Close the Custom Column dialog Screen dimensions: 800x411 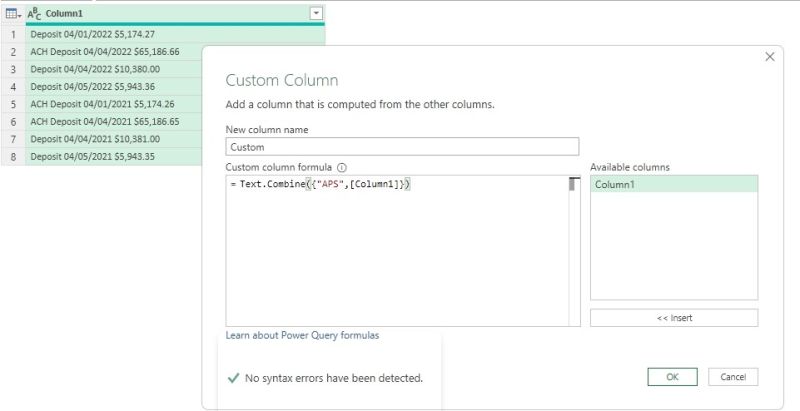[770, 57]
